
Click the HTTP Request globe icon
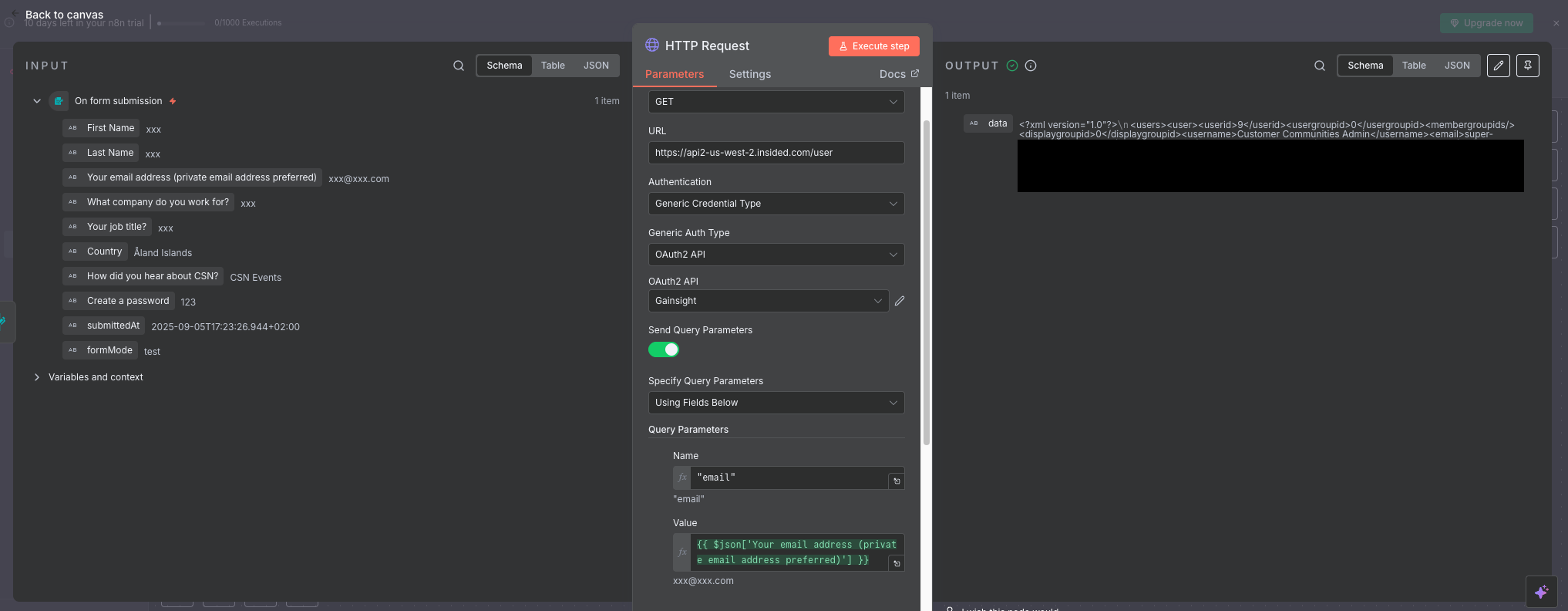652,46
